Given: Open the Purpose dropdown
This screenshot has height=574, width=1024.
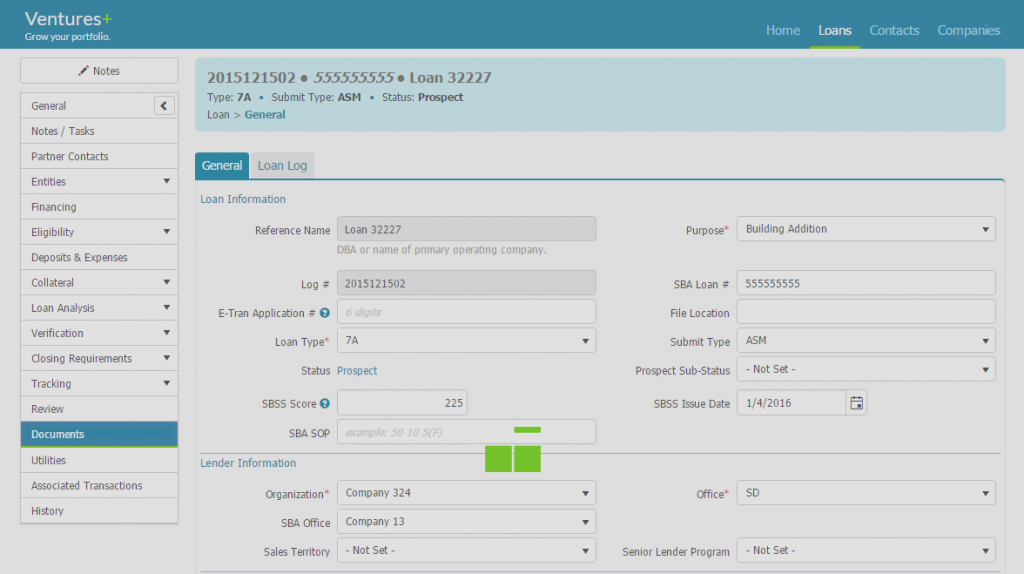Looking at the screenshot, I should point(866,229).
